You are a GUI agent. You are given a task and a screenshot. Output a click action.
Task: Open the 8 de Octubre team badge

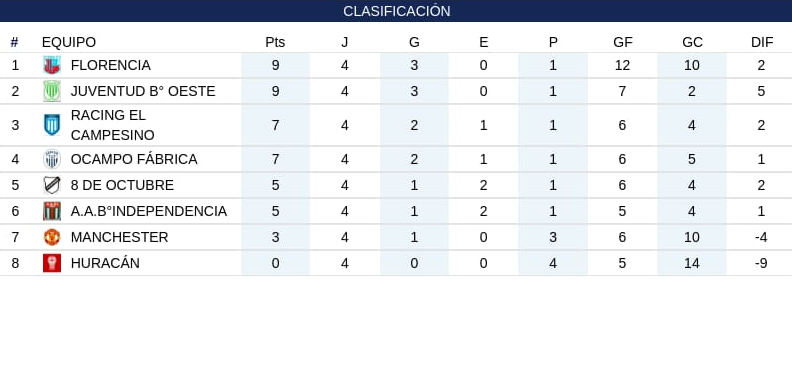click(x=52, y=185)
